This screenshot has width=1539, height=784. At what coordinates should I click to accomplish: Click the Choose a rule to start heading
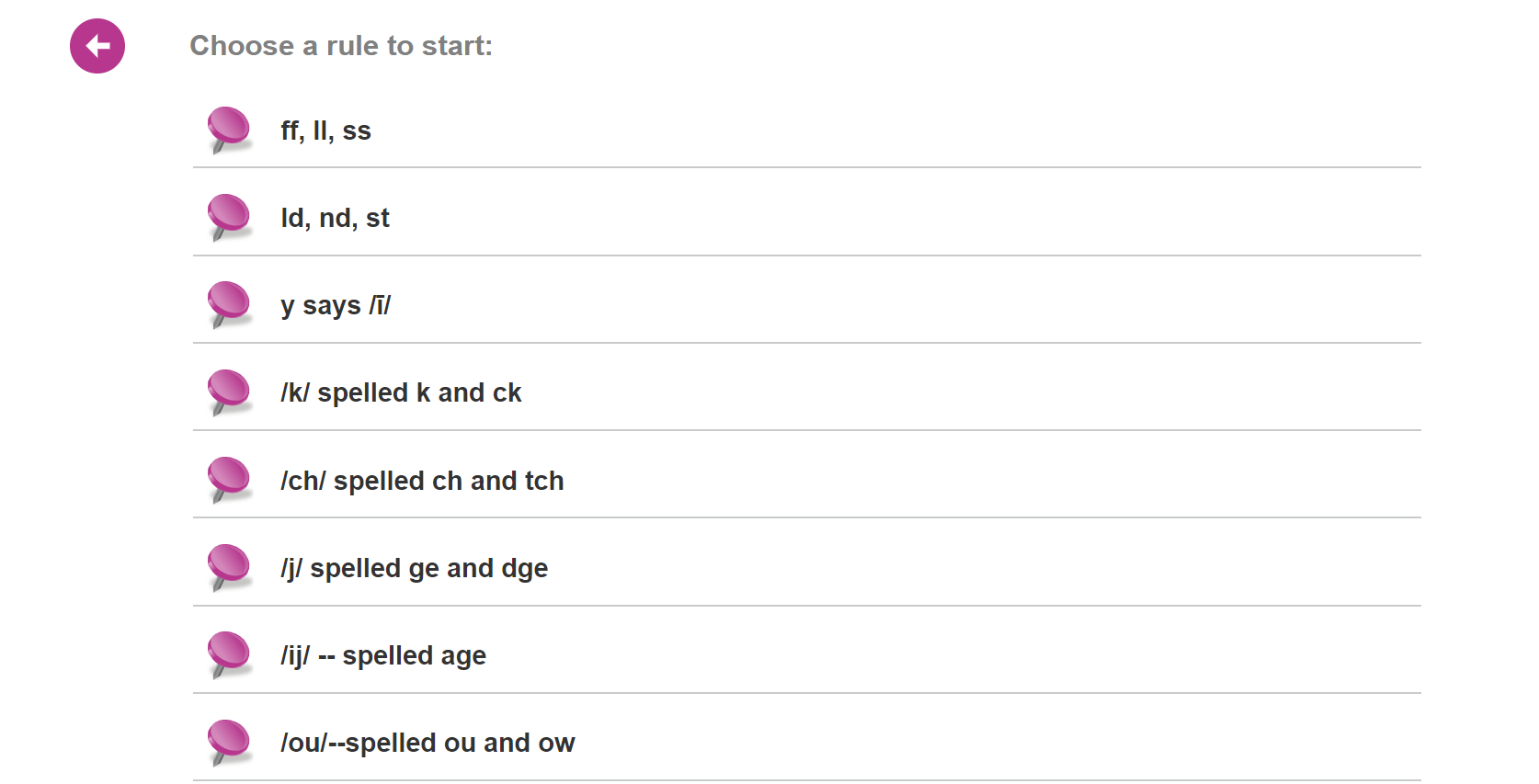point(341,46)
